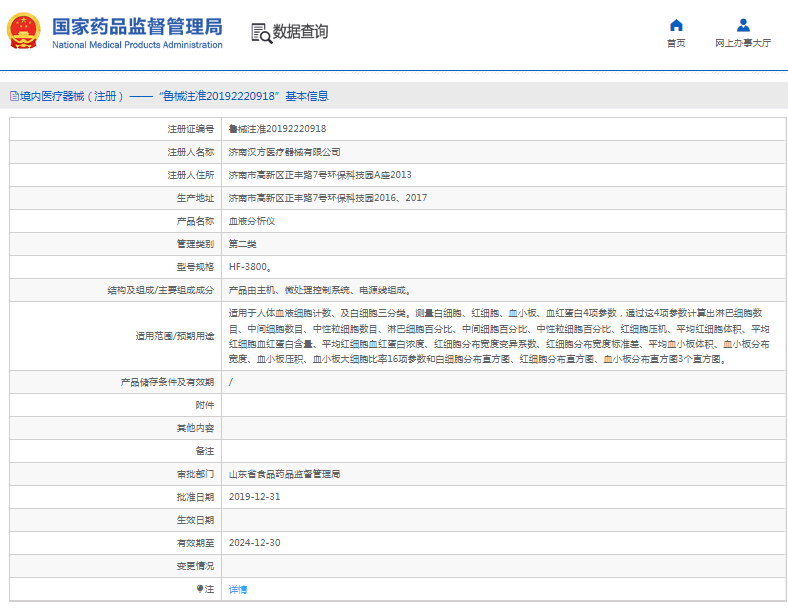Screen dimensions: 788x609
Task: Click the National Medical Products Administration subtitle
Action: pyautogui.click(x=137, y=45)
